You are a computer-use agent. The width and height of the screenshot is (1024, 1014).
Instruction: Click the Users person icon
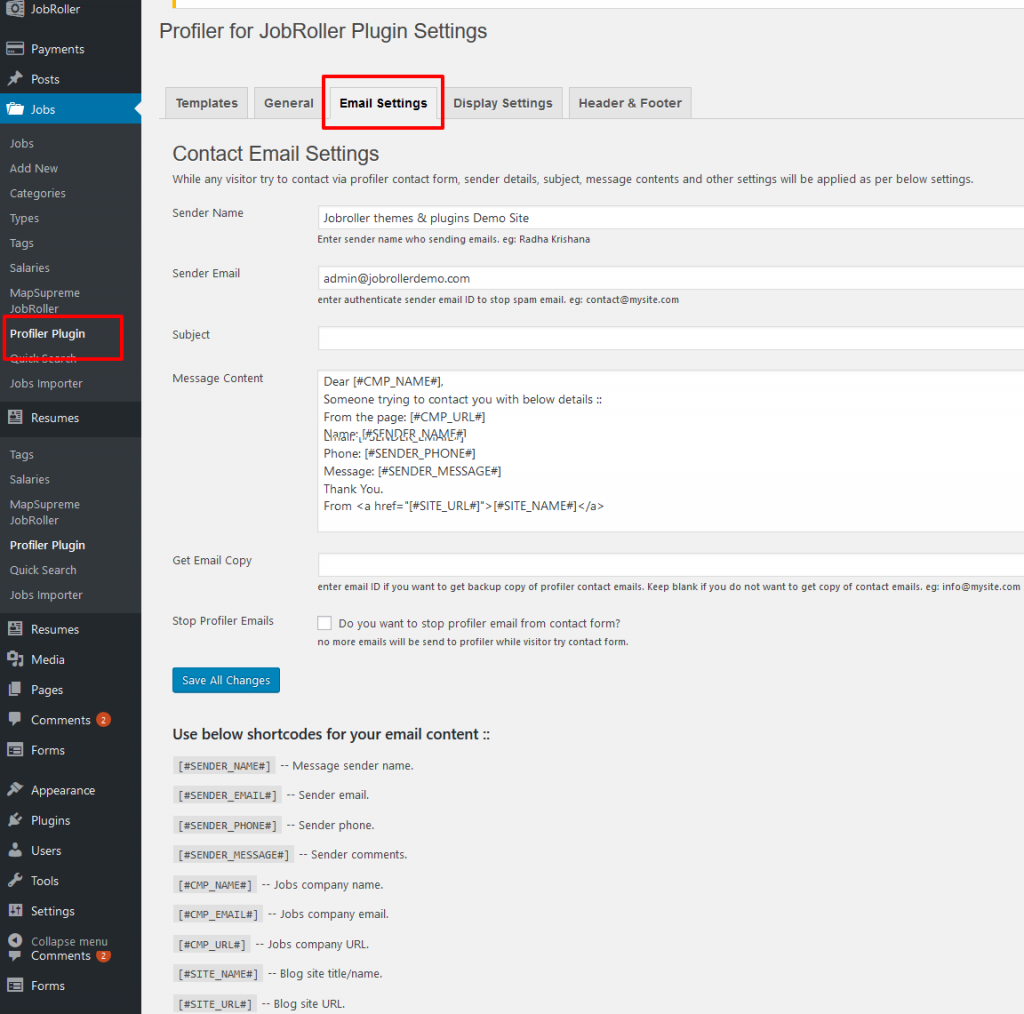point(15,850)
